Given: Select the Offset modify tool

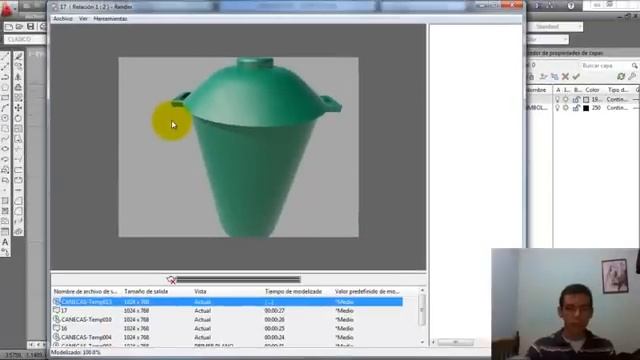Looking at the screenshot, I should (18, 87).
